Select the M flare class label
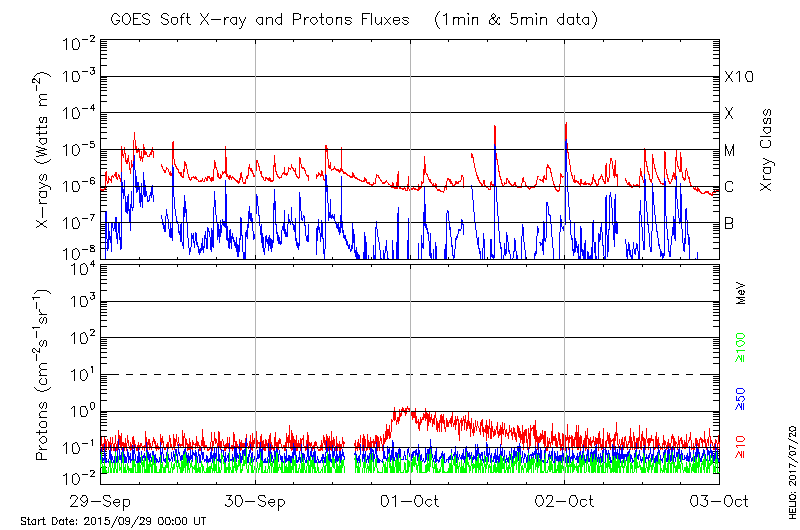 730,151
